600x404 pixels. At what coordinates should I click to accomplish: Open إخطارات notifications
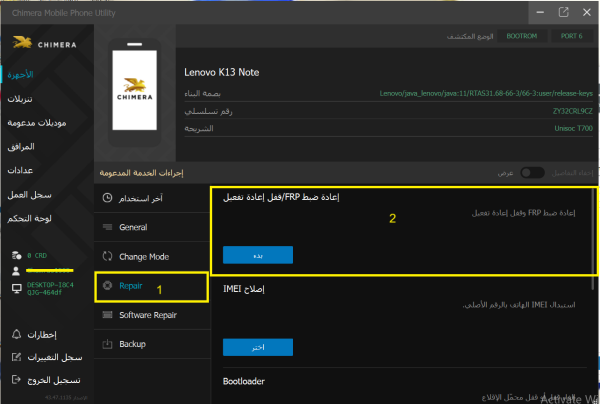42,335
